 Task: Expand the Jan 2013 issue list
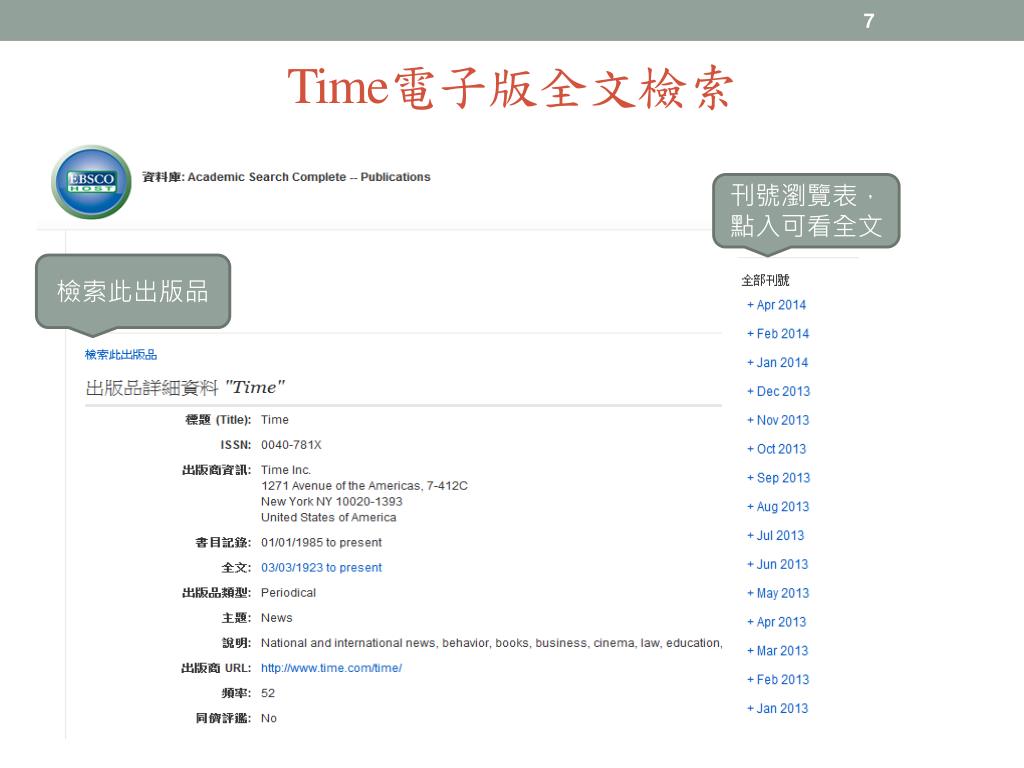[x=777, y=708]
